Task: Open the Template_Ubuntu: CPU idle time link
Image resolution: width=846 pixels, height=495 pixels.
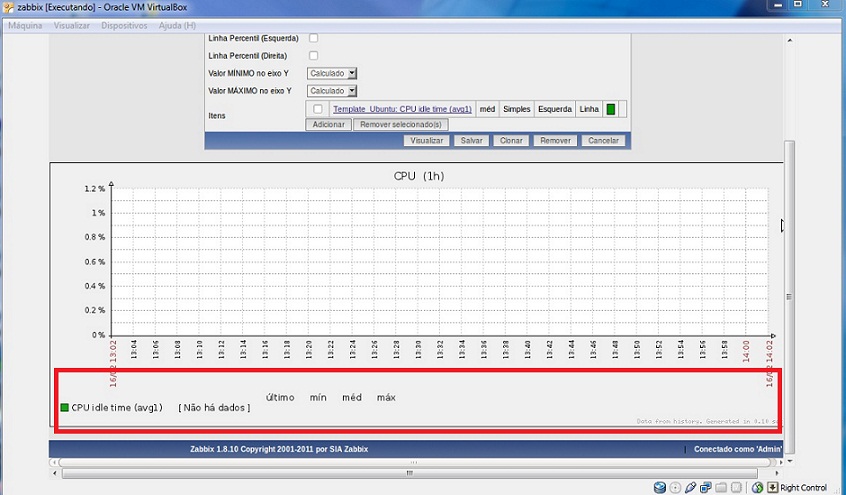Action: tap(402, 109)
